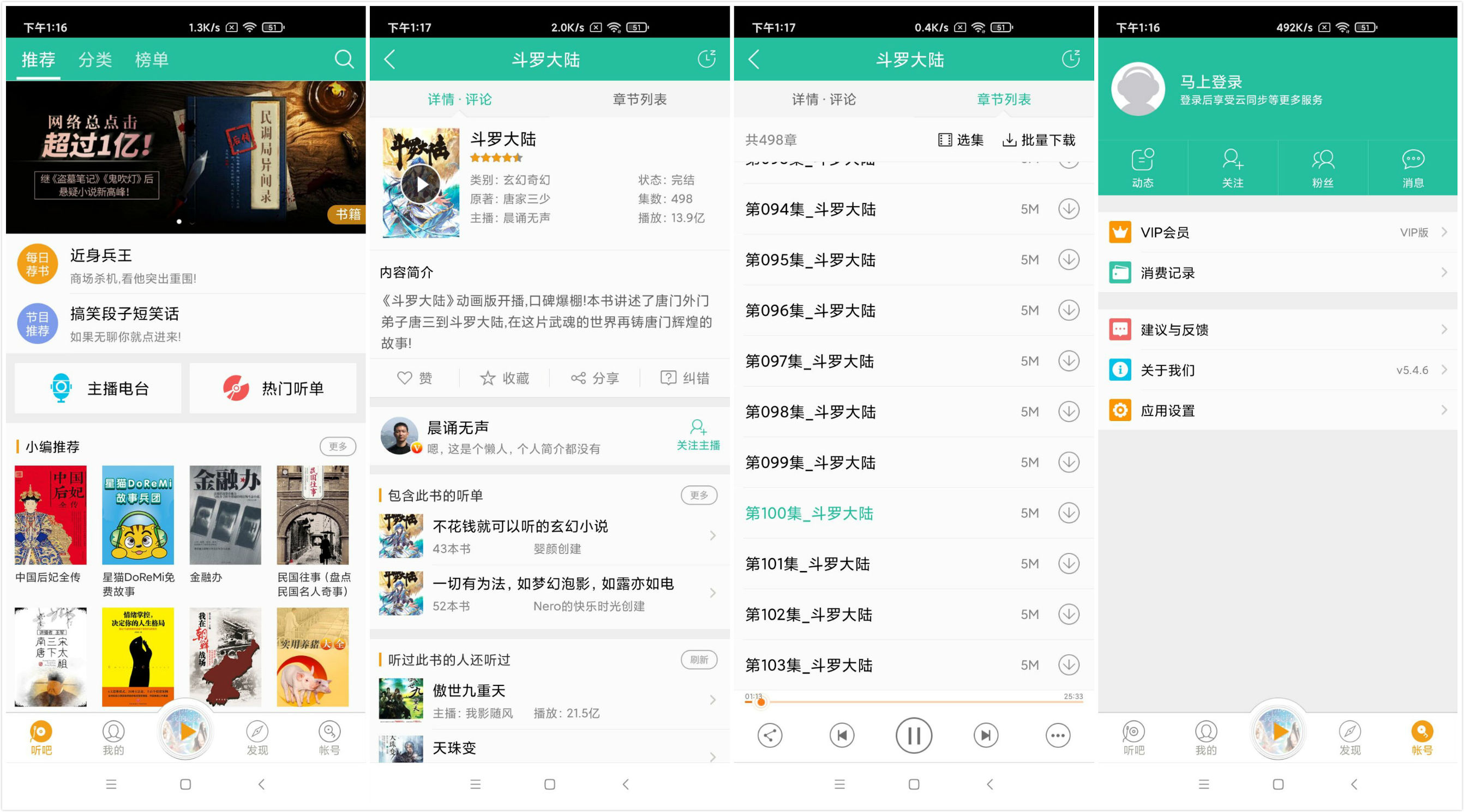Pause the current episode
This screenshot has height=812, width=1464.
click(x=913, y=735)
